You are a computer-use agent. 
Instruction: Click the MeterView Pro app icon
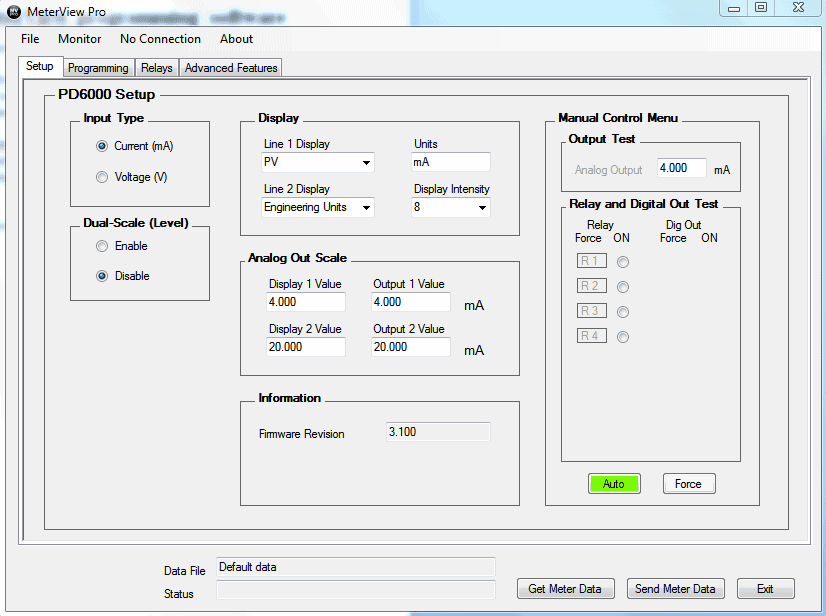coord(14,12)
